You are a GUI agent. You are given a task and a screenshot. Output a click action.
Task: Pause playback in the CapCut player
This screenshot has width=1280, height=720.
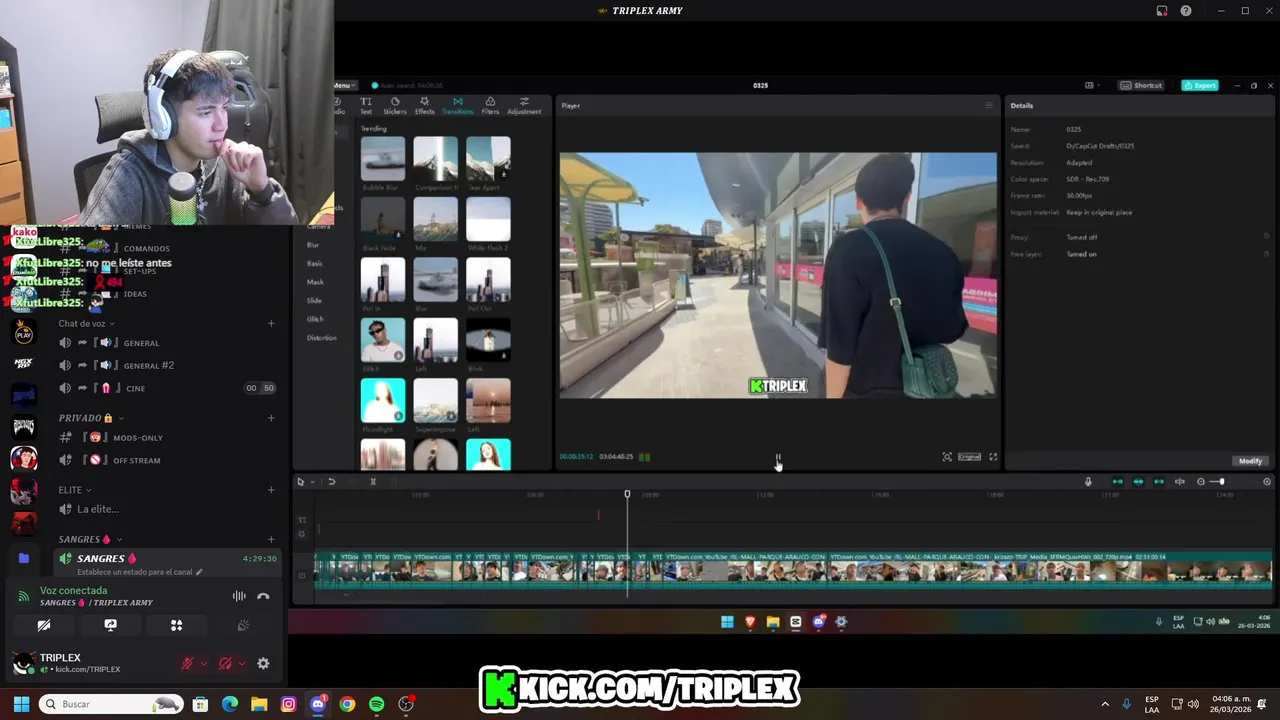(778, 457)
